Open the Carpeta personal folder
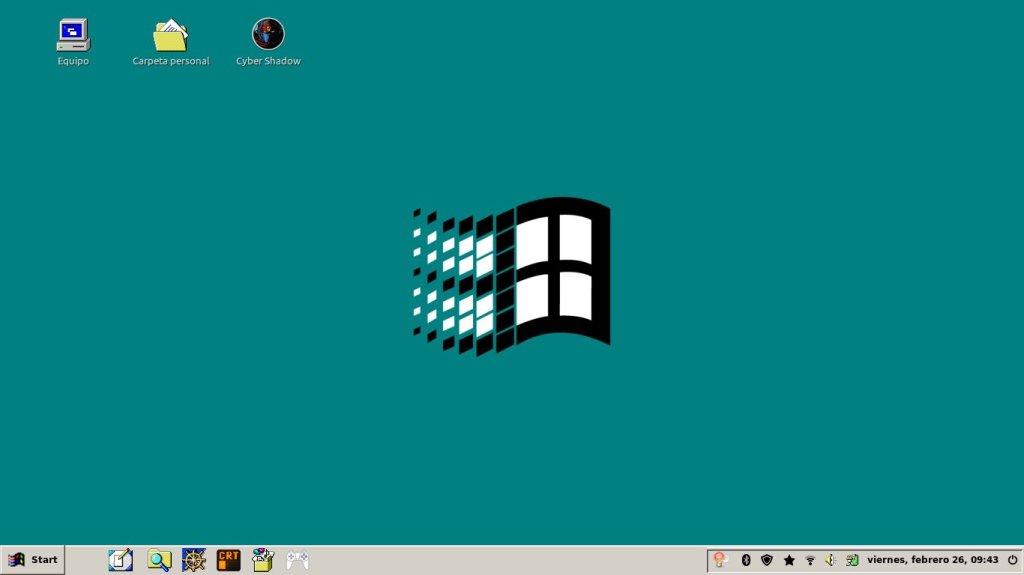Viewport: 1024px width, 575px height. coord(171,35)
